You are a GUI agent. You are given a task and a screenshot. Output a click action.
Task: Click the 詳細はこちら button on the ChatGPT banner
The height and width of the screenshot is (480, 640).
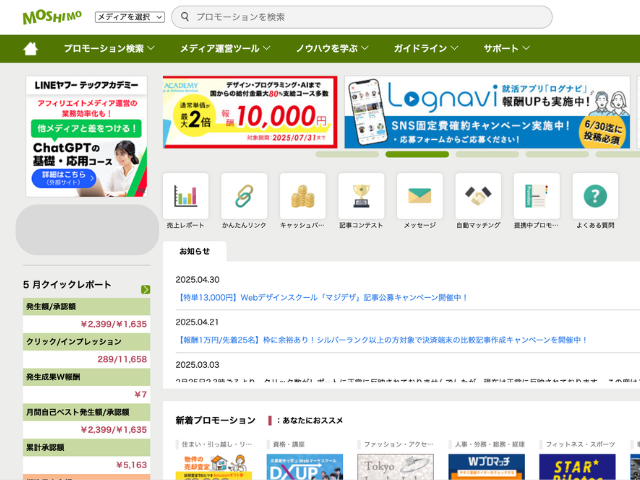coord(64,178)
